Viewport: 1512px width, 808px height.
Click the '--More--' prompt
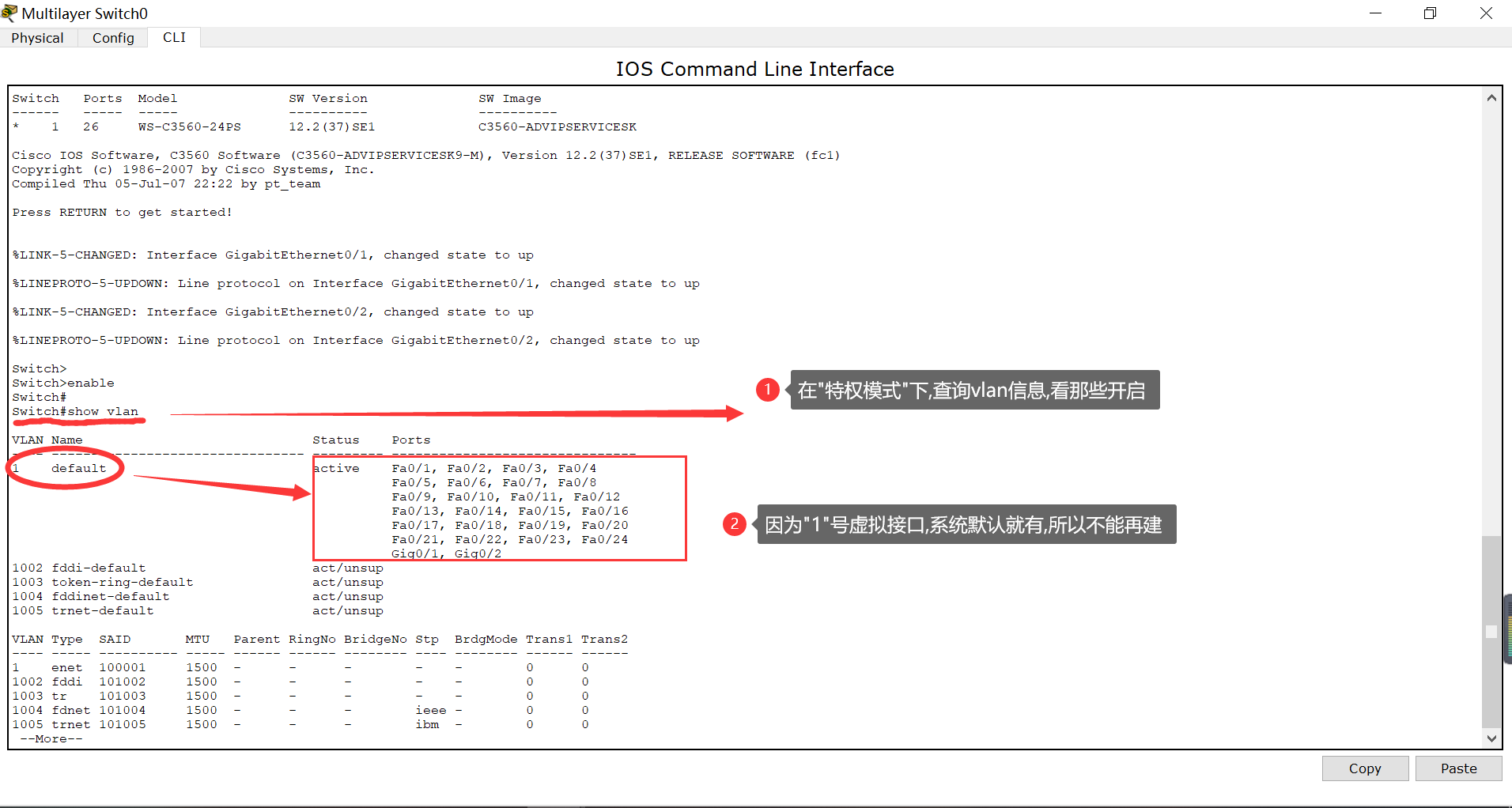click(x=51, y=739)
